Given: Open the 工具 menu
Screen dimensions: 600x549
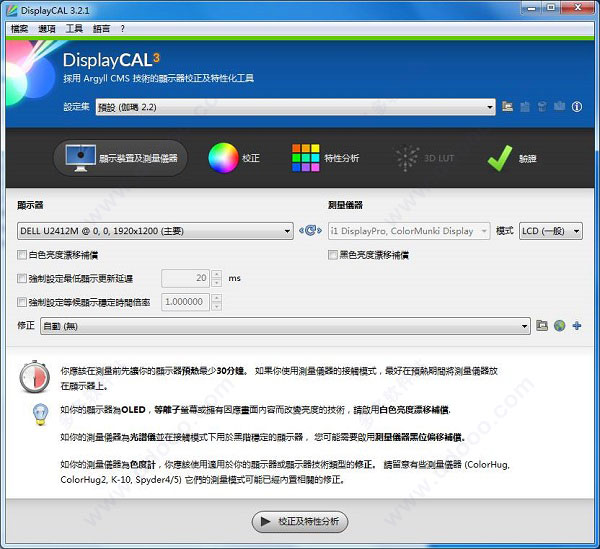Looking at the screenshot, I should [74, 29].
